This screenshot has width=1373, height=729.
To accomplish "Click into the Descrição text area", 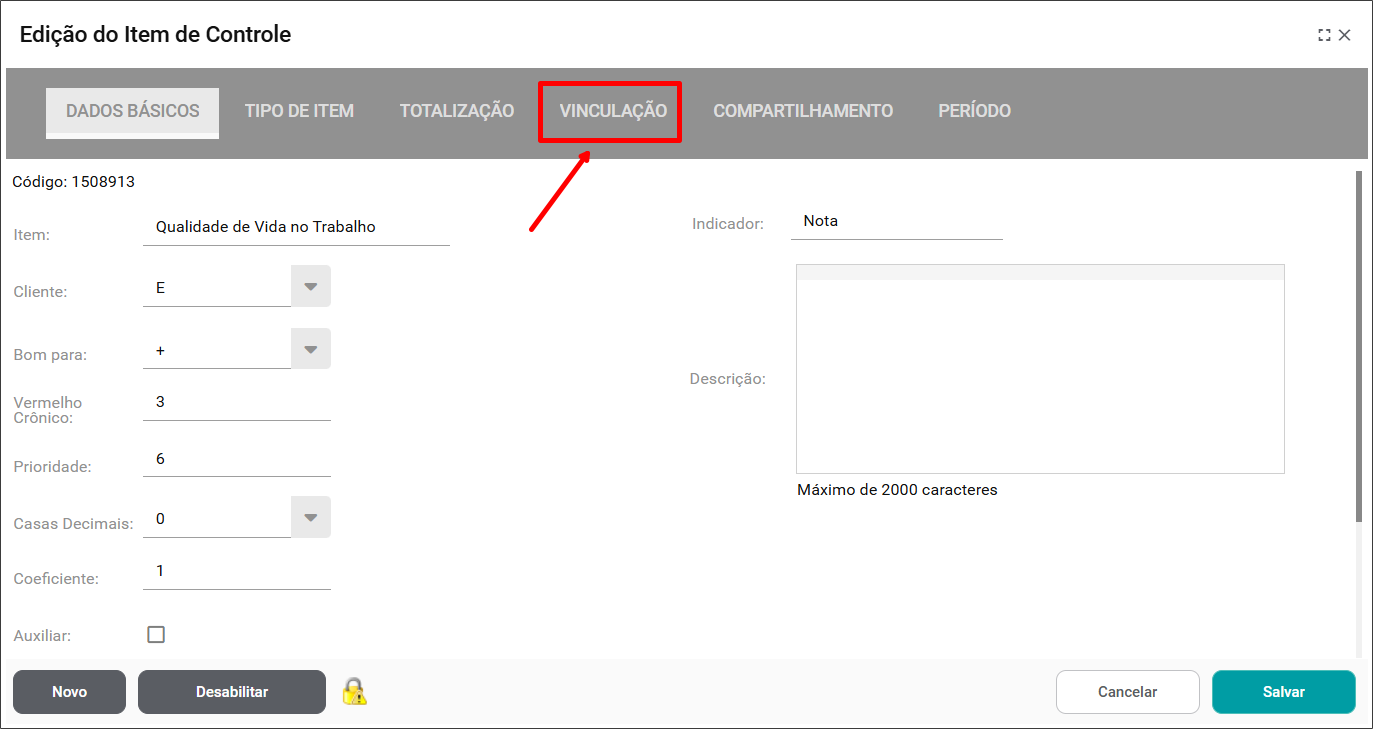I will [x=1040, y=376].
